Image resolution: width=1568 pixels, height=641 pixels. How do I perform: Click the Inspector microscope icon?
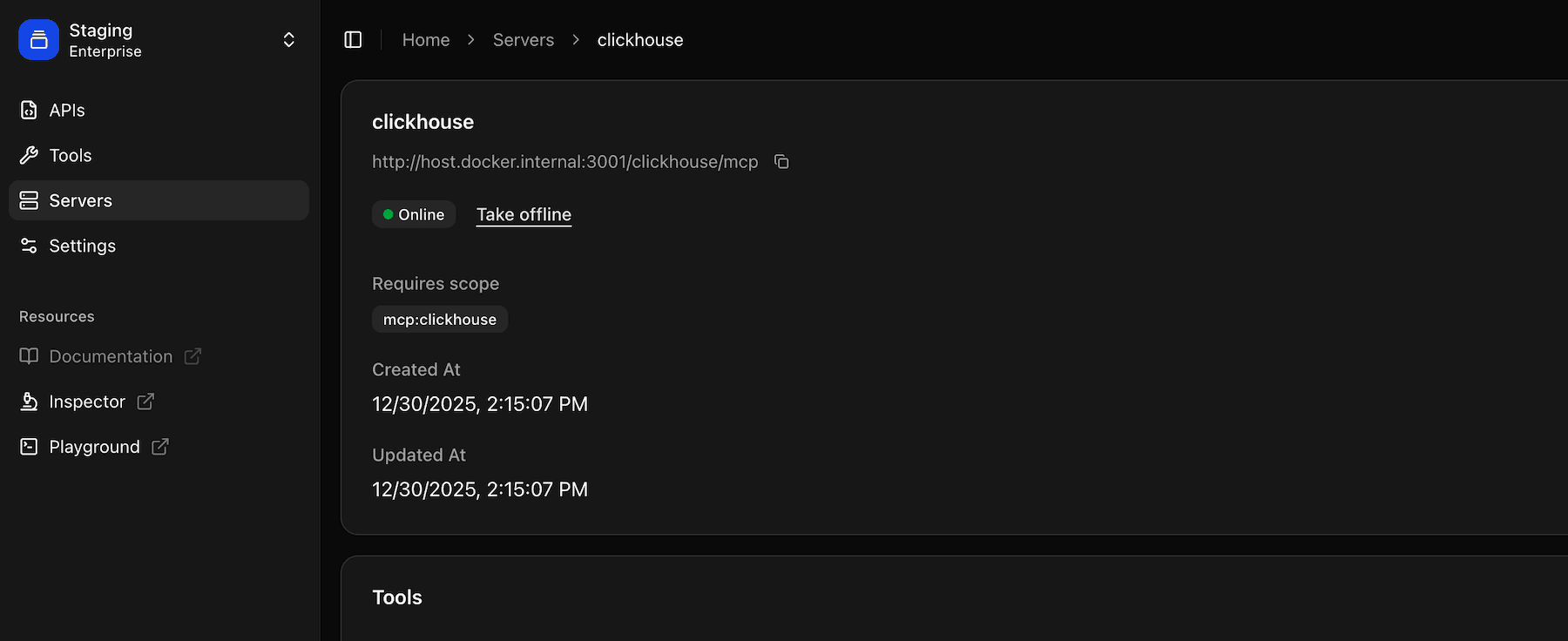point(29,401)
